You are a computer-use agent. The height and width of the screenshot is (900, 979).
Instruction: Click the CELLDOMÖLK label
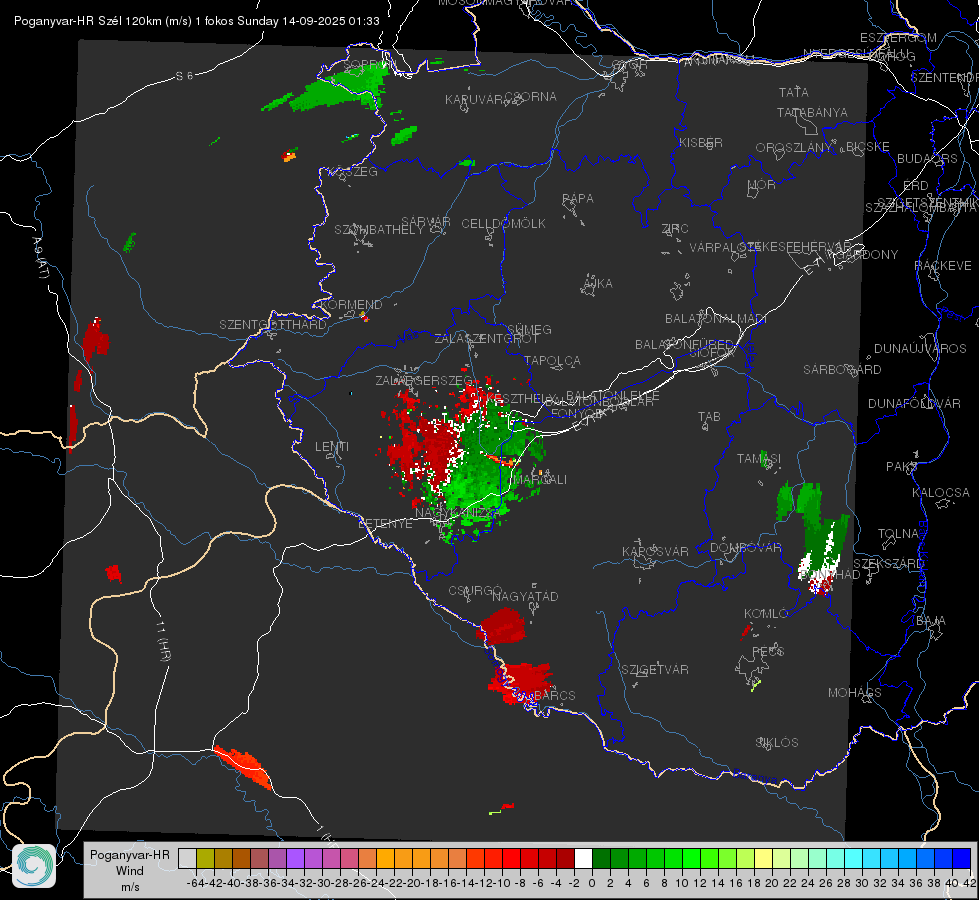pyautogui.click(x=503, y=224)
